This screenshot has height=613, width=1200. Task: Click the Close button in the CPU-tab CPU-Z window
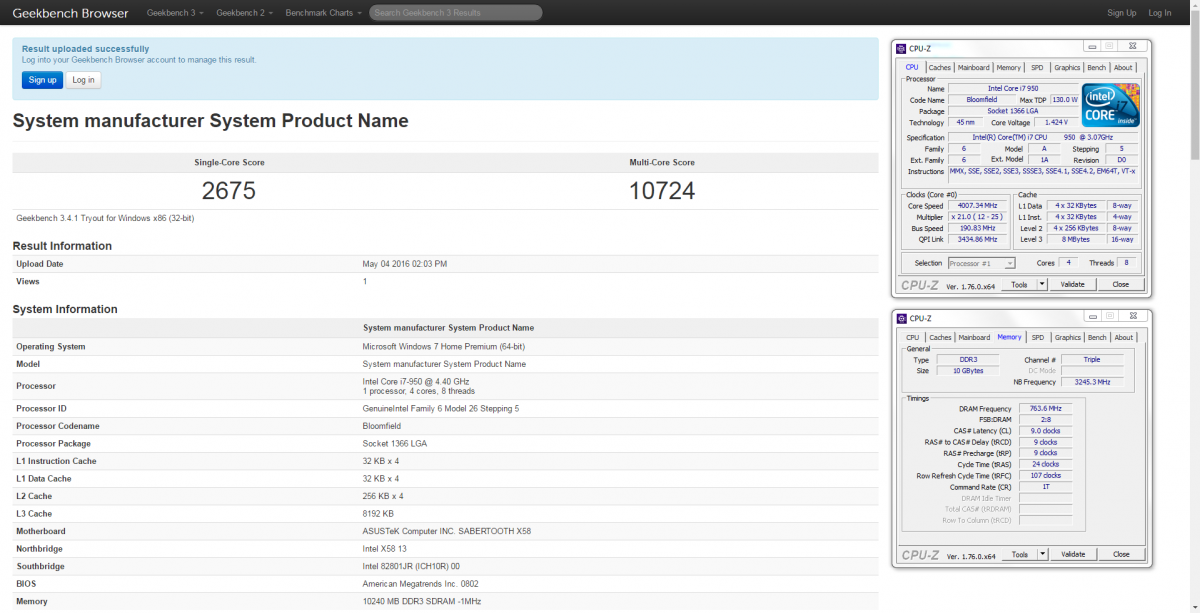click(1121, 284)
